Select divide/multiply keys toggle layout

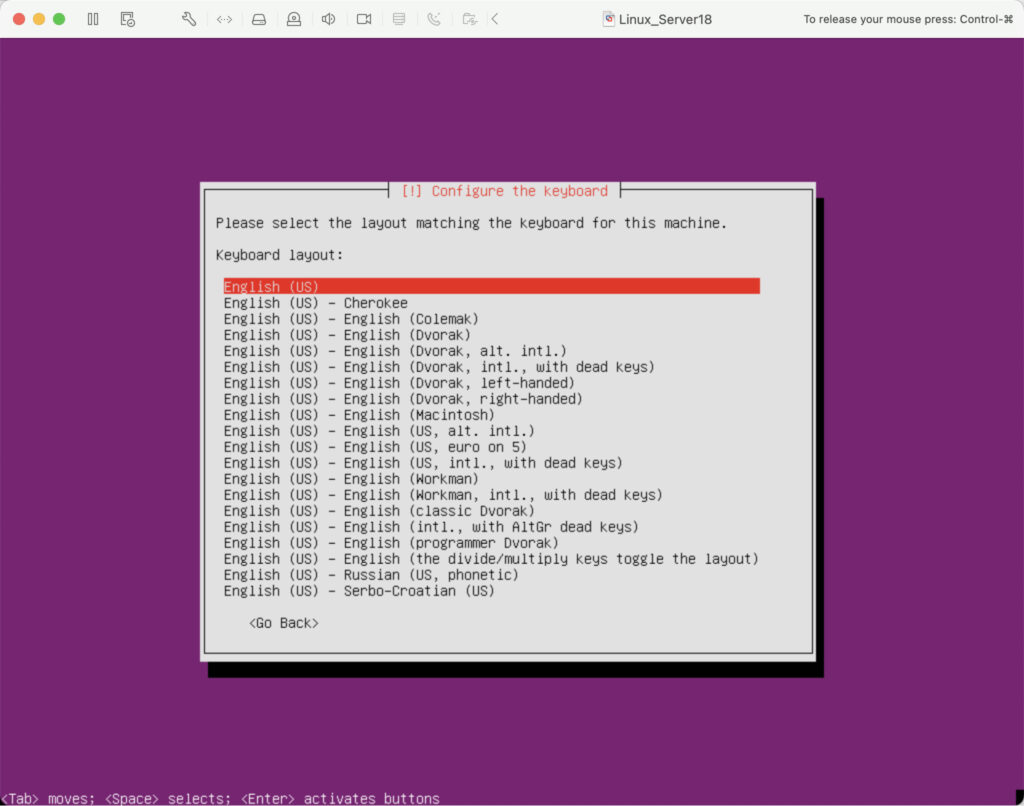click(x=491, y=559)
